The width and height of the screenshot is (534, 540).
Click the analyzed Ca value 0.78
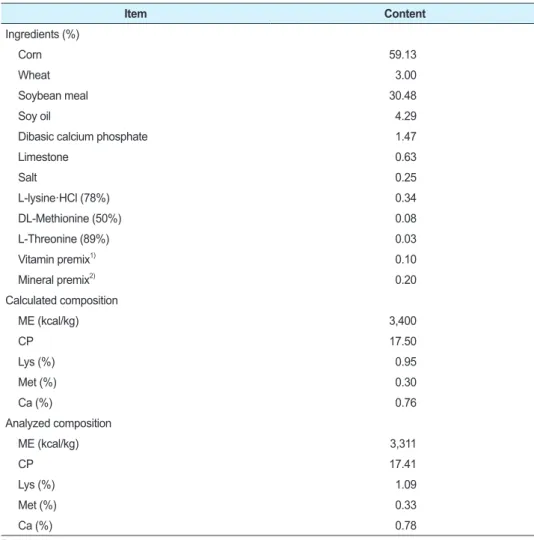pyautogui.click(x=406, y=526)
